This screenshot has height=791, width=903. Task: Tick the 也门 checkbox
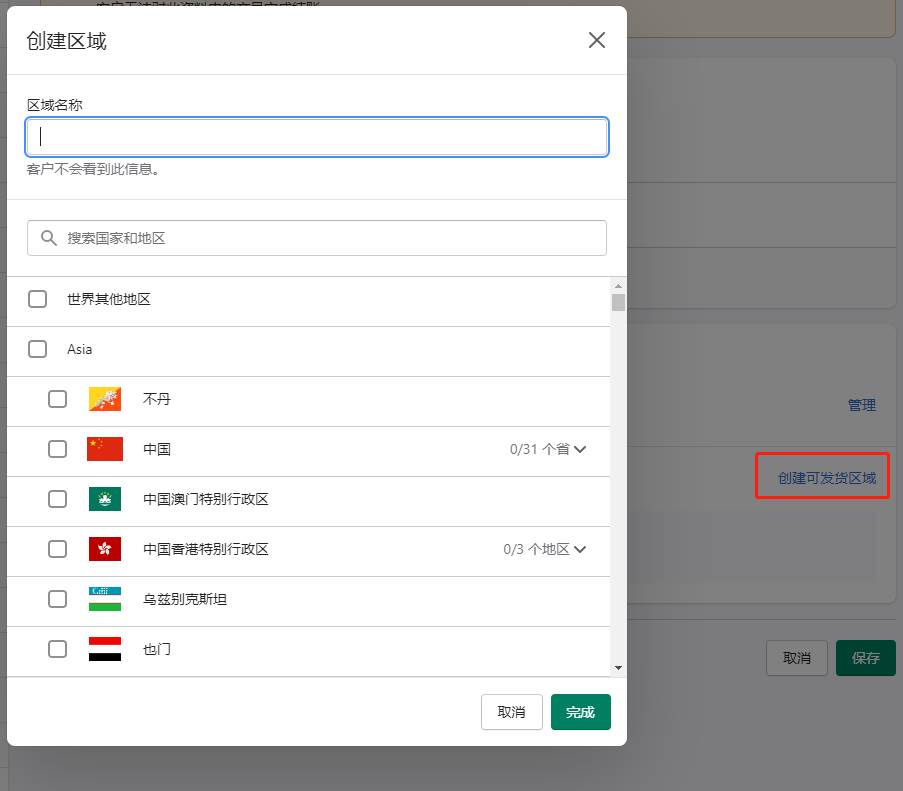(x=57, y=649)
